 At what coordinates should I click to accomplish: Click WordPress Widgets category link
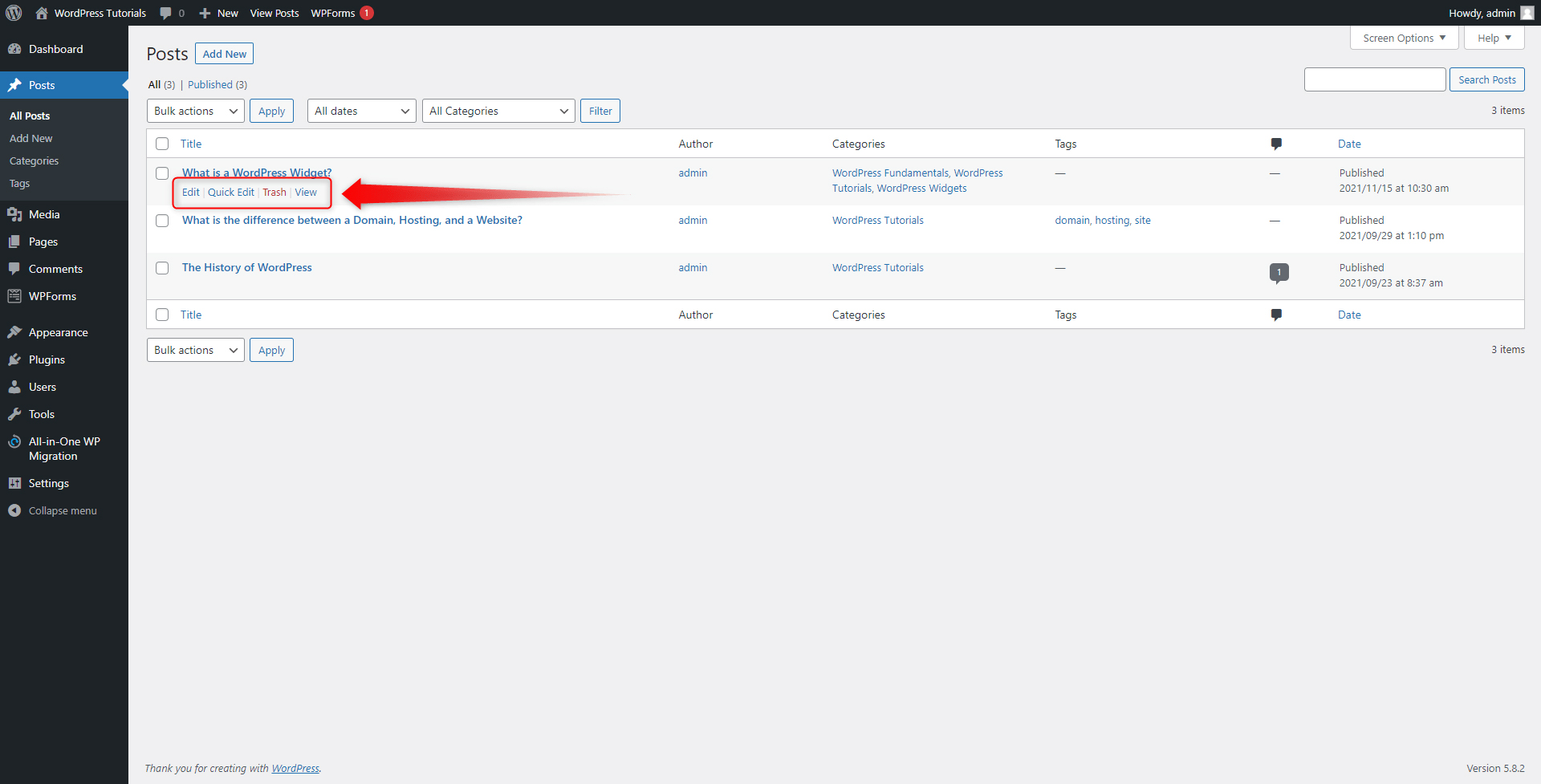coord(921,188)
